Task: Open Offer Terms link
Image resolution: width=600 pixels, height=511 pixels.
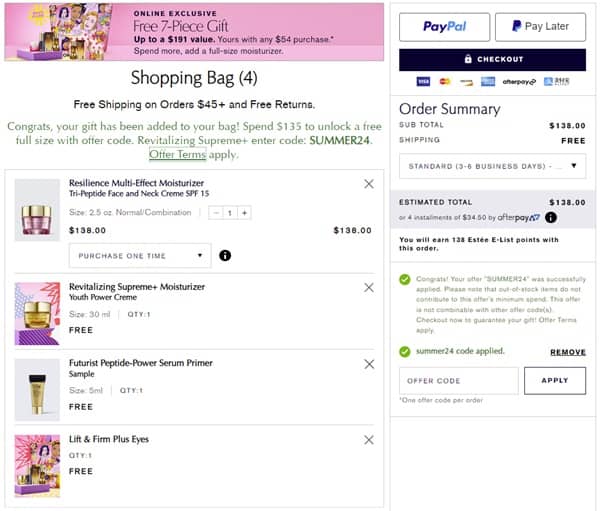Action: pyautogui.click(x=178, y=155)
